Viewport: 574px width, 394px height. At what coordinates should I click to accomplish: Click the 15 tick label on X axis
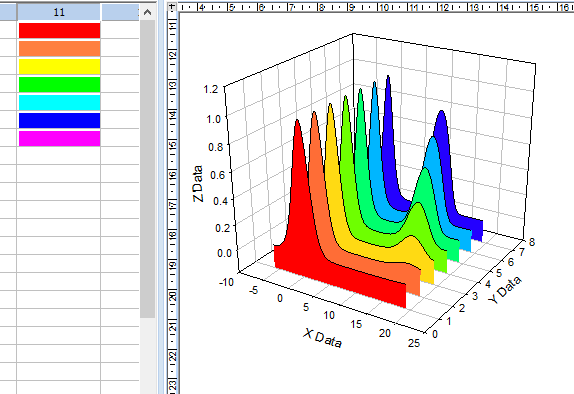click(x=356, y=324)
